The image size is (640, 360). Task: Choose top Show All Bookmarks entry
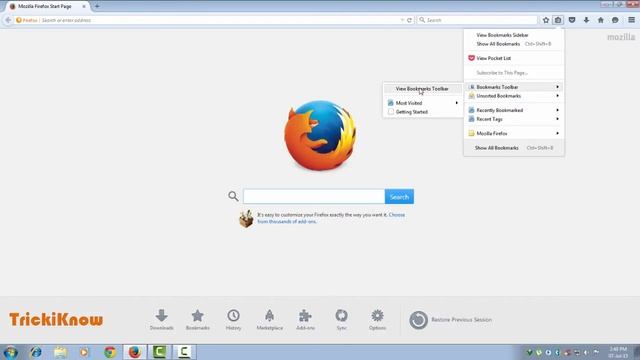pos(513,44)
